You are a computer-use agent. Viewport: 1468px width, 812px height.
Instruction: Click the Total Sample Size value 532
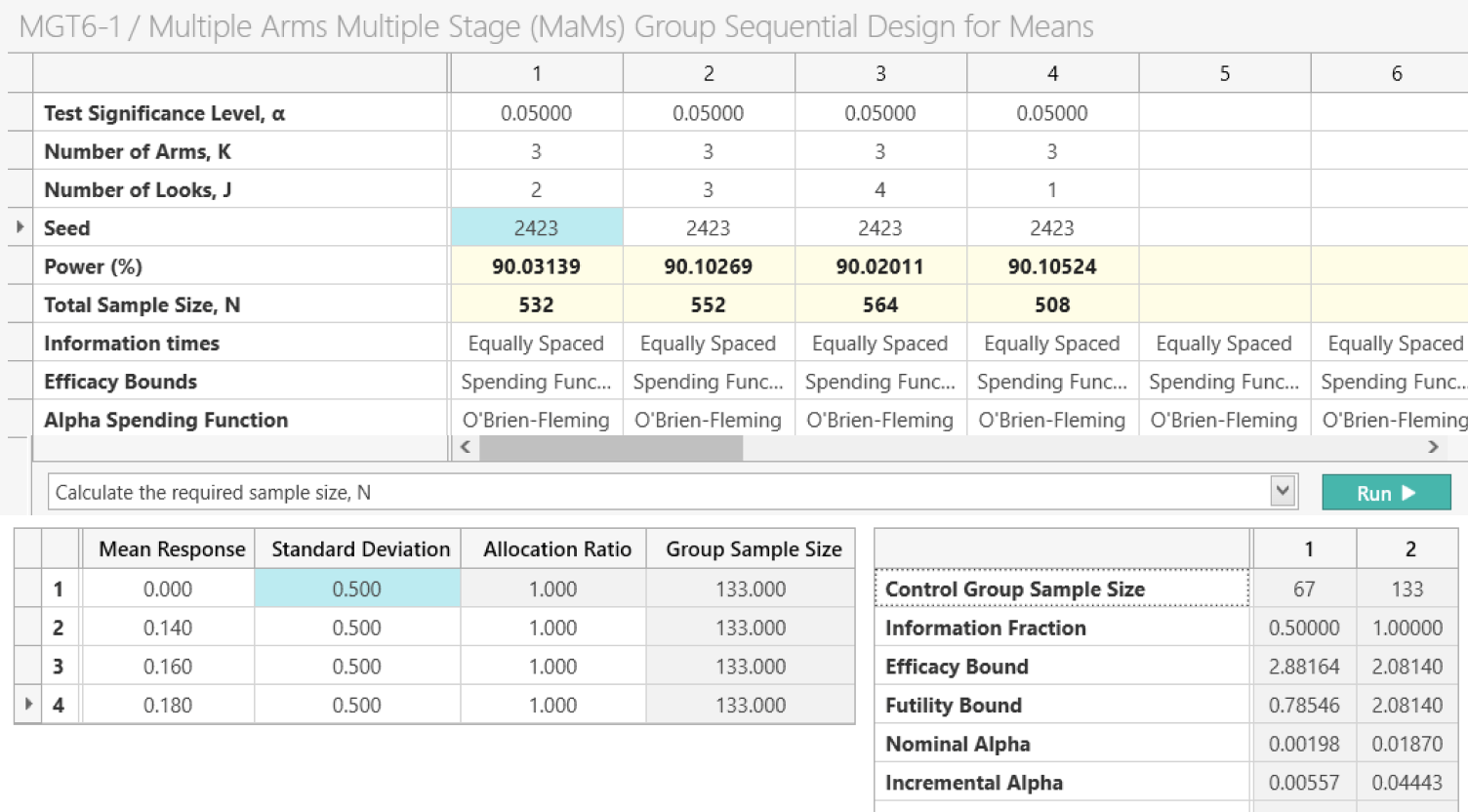coord(535,304)
